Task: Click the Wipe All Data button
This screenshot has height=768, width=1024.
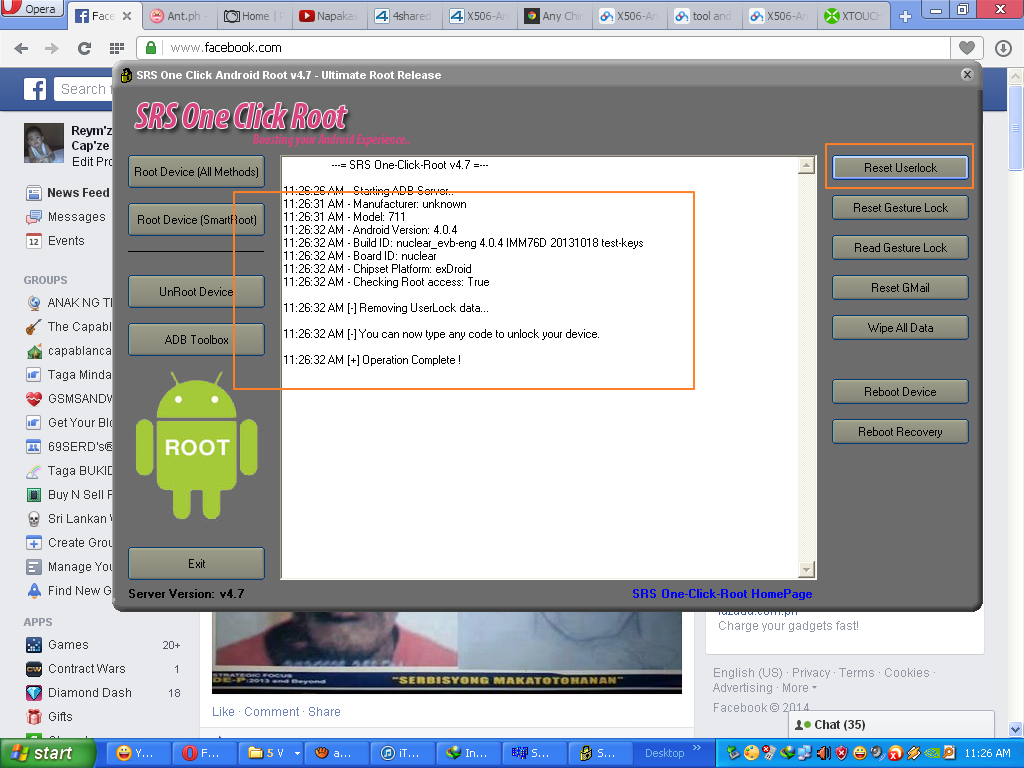Action: click(900, 328)
